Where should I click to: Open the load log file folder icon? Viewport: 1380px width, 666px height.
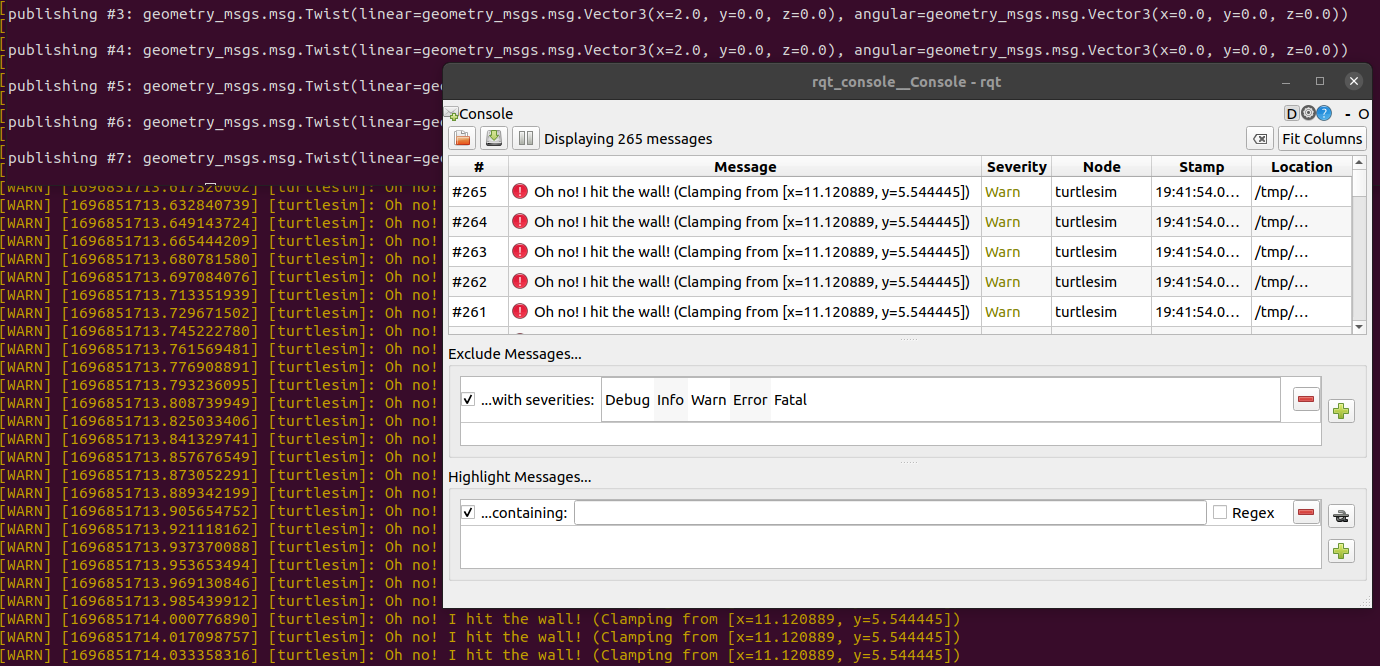coord(462,139)
